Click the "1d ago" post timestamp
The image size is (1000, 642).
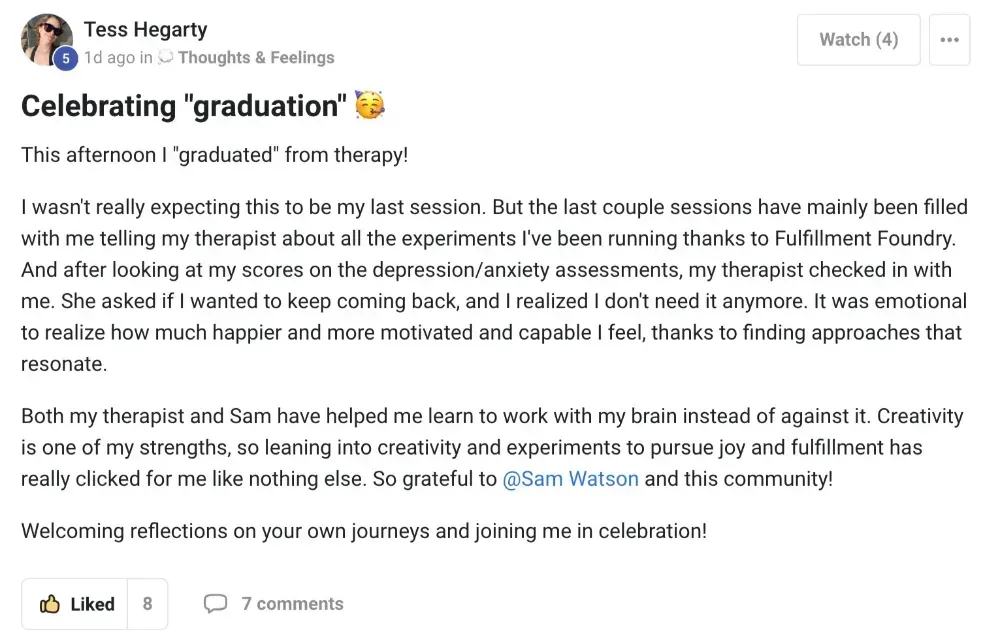[109, 58]
